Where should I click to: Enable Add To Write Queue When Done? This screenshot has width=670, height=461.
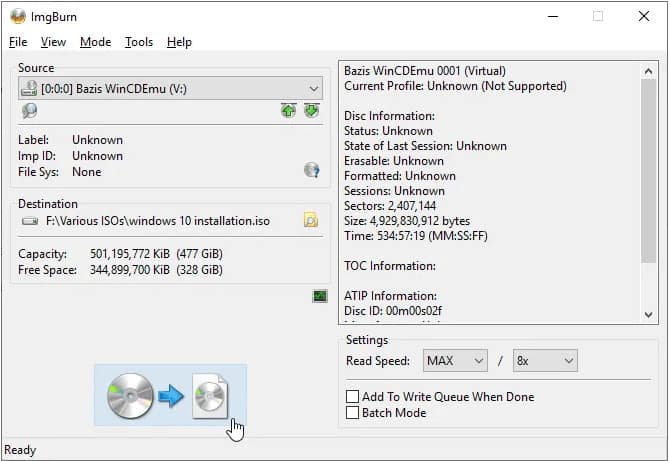353,396
